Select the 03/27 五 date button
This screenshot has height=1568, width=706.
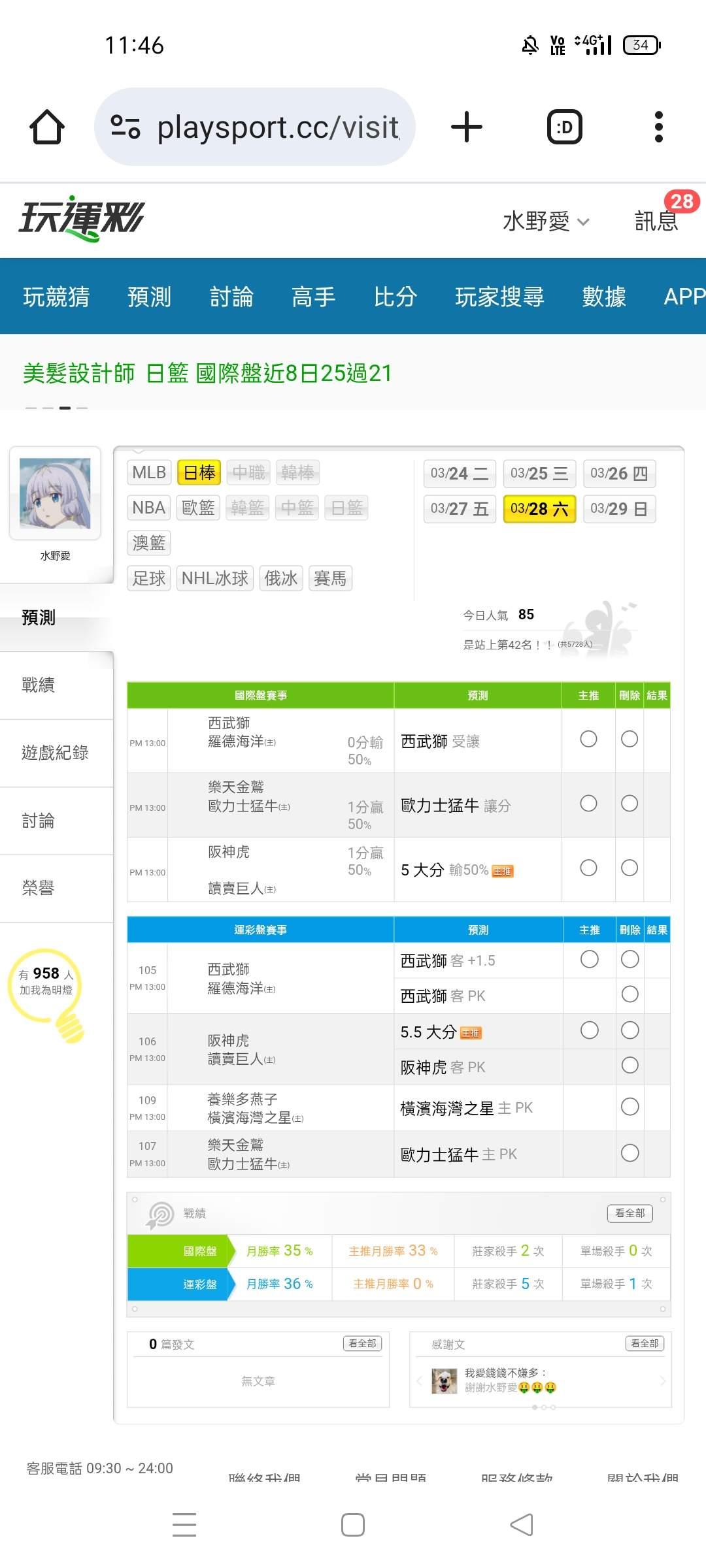[x=460, y=509]
